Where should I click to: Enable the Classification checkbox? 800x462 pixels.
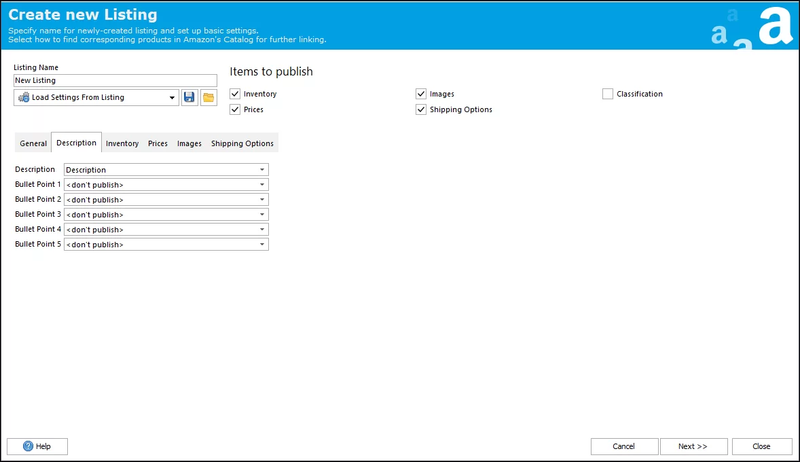(608, 94)
